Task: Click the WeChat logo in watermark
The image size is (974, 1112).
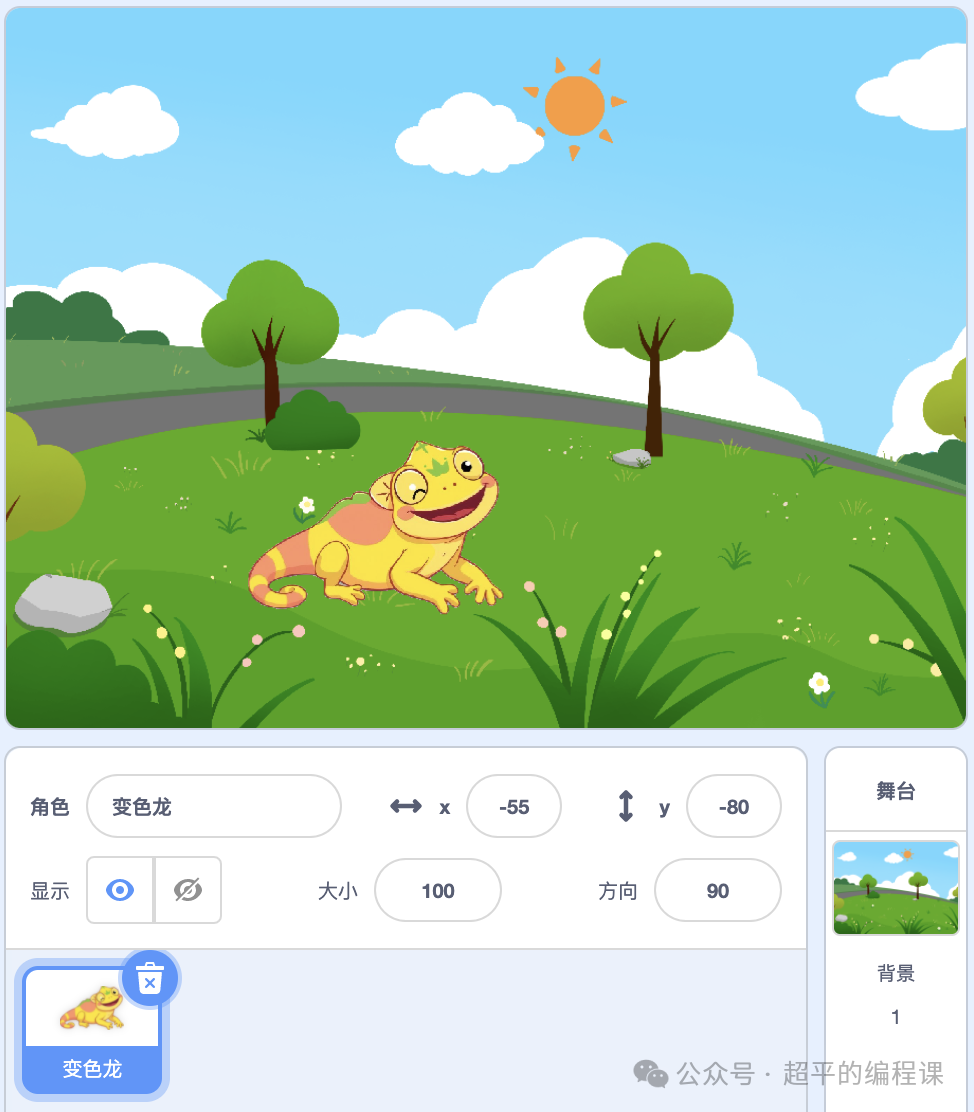Action: (x=651, y=1074)
